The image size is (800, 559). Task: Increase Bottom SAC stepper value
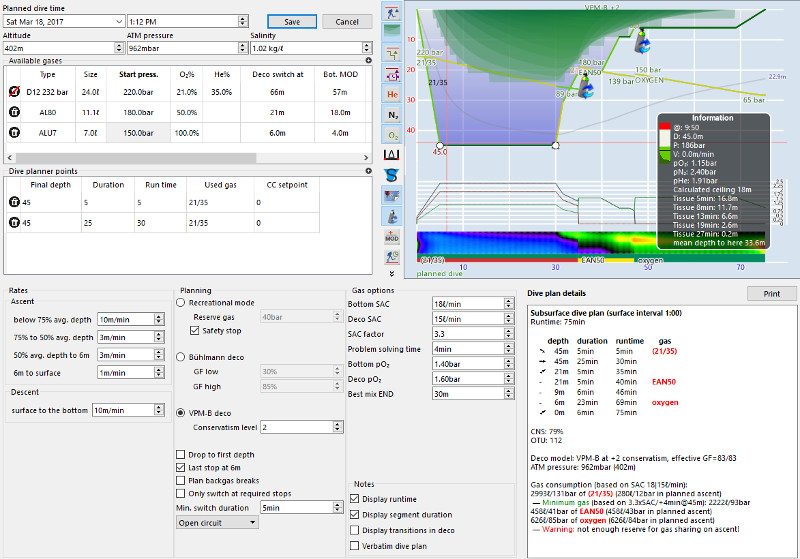(509, 301)
